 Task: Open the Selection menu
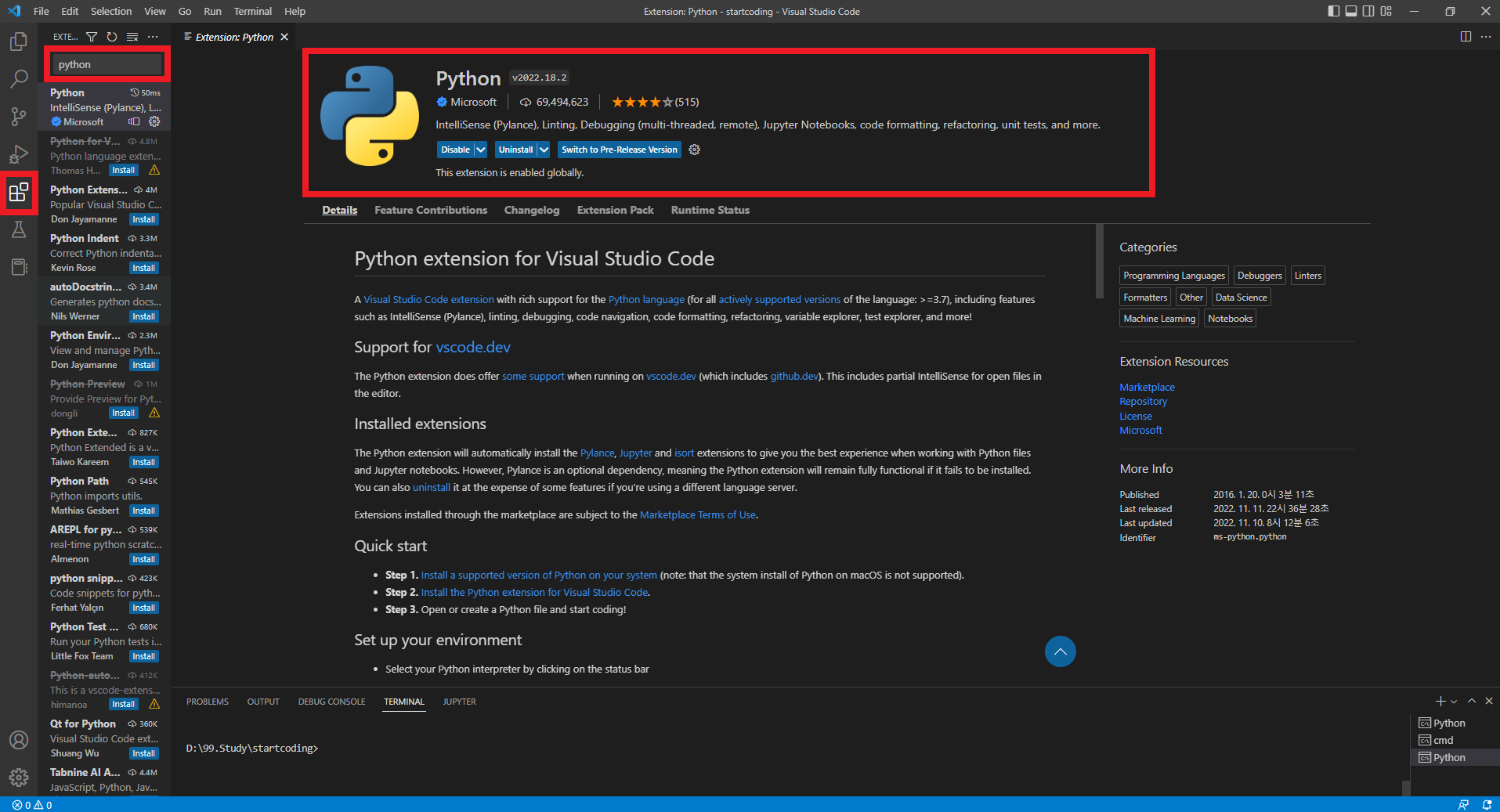(111, 11)
